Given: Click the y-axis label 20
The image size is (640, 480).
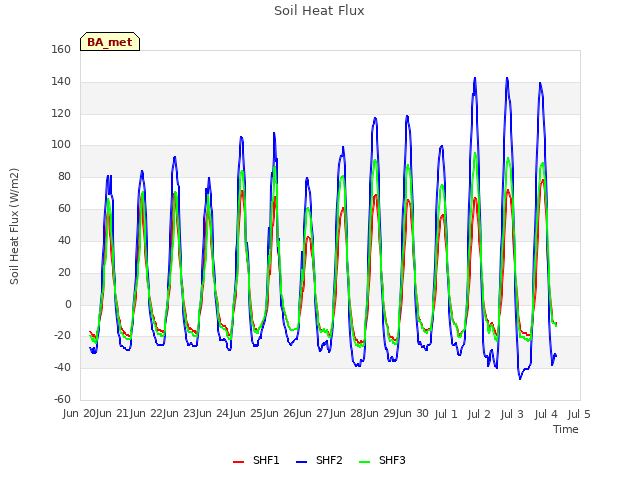Looking at the screenshot, I should click(x=64, y=272).
